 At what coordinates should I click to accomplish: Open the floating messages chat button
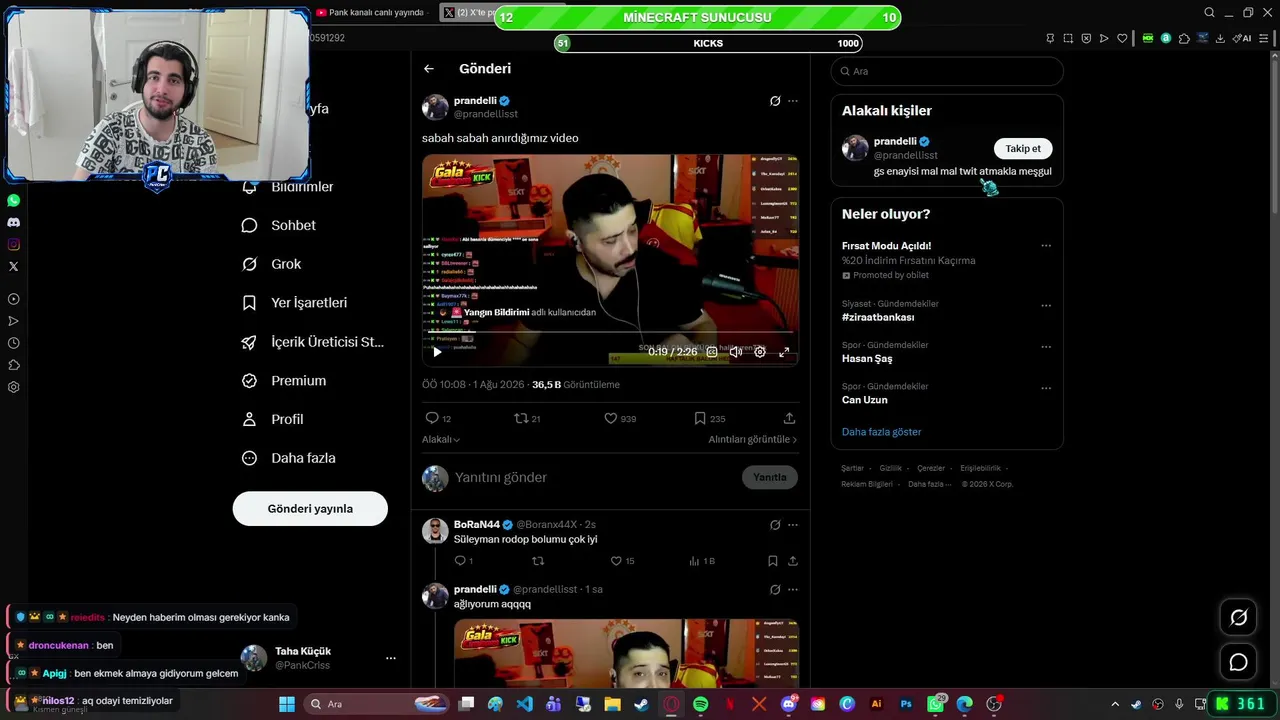pyautogui.click(x=1238, y=662)
